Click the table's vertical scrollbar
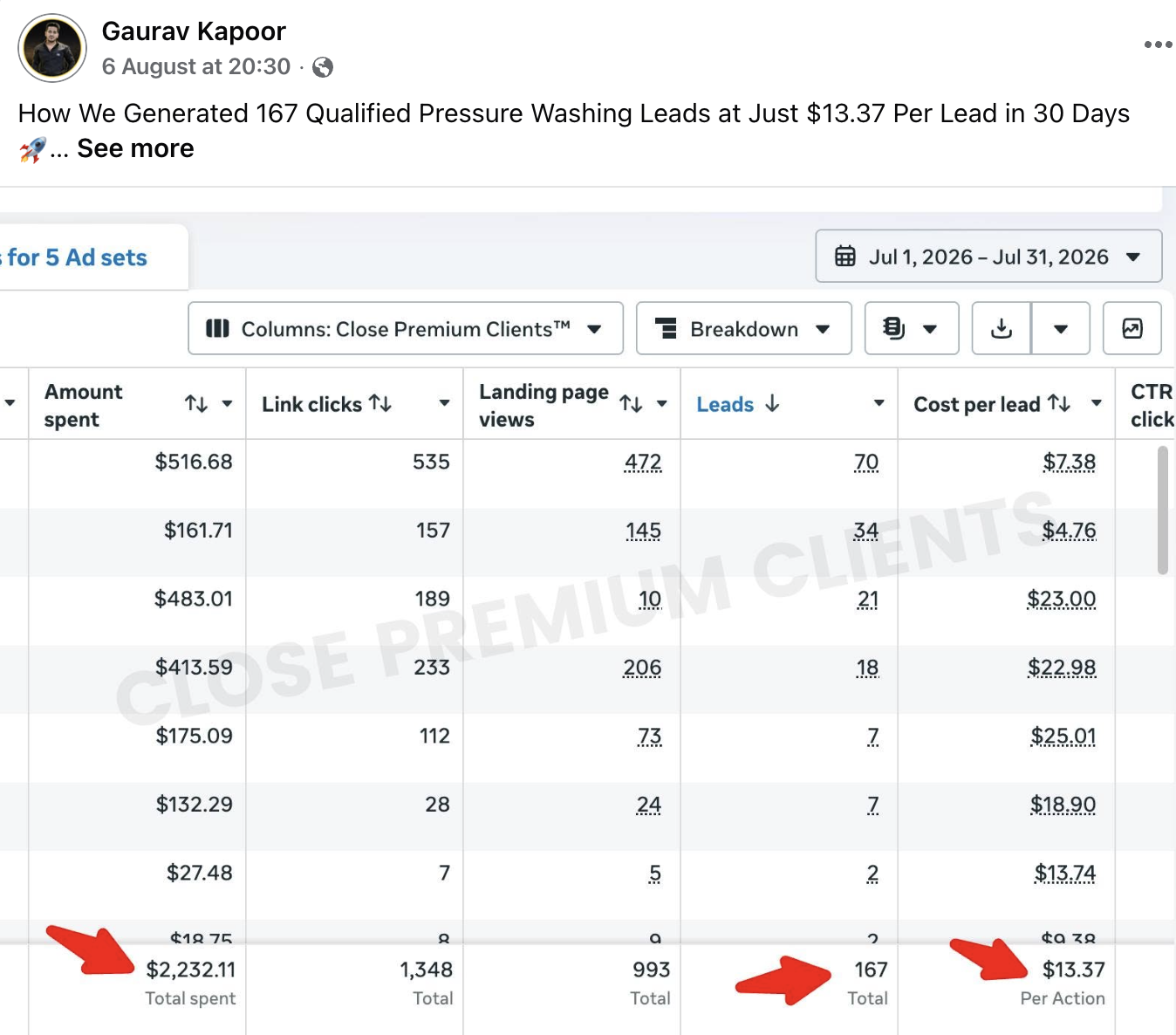Image resolution: width=1176 pixels, height=1035 pixels. tap(1162, 510)
